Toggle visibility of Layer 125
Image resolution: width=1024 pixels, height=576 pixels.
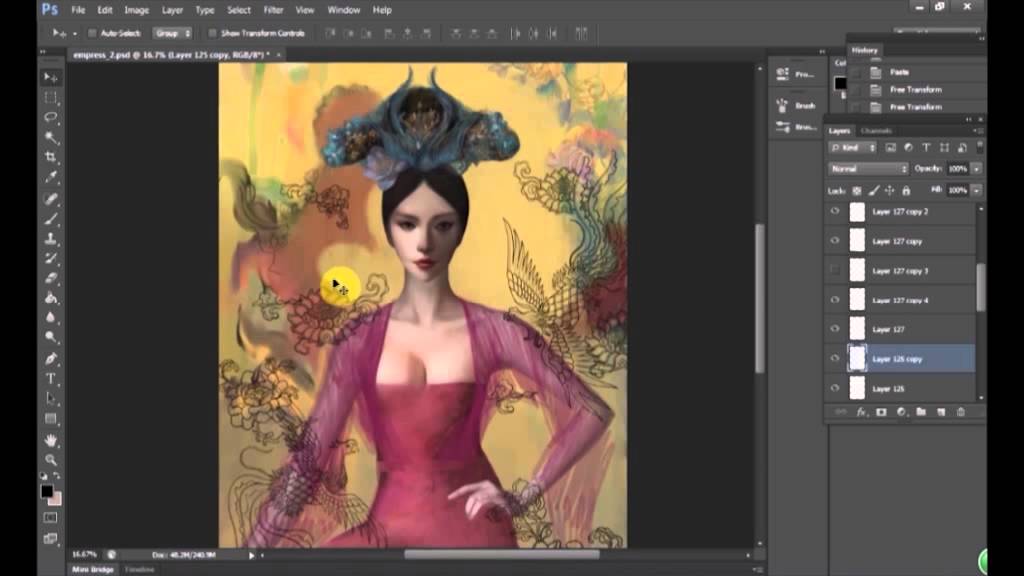pos(835,388)
